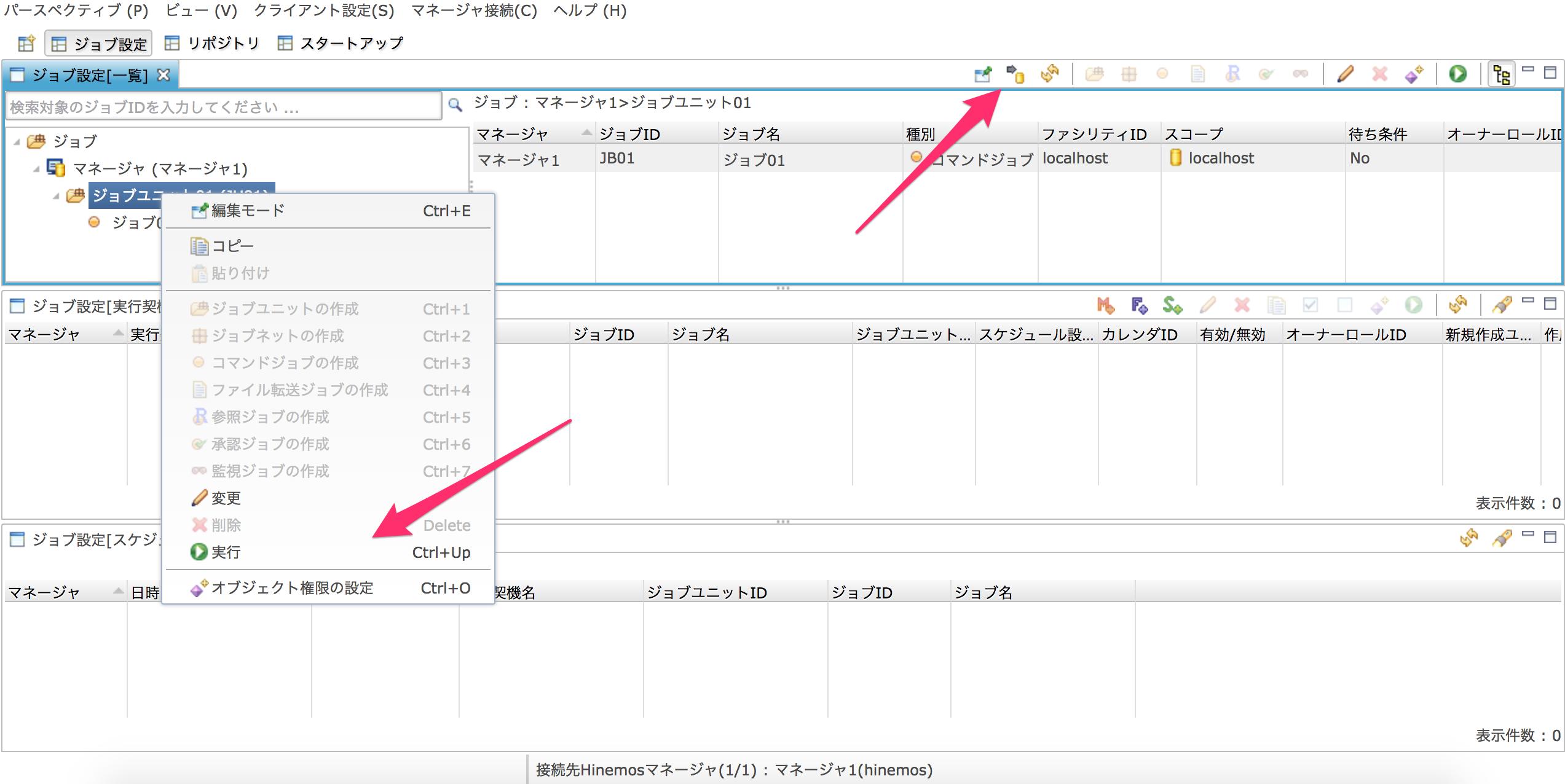The width and height of the screenshot is (1565, 784).
Task: Select コピー in the context menu
Action: pyautogui.click(x=232, y=246)
